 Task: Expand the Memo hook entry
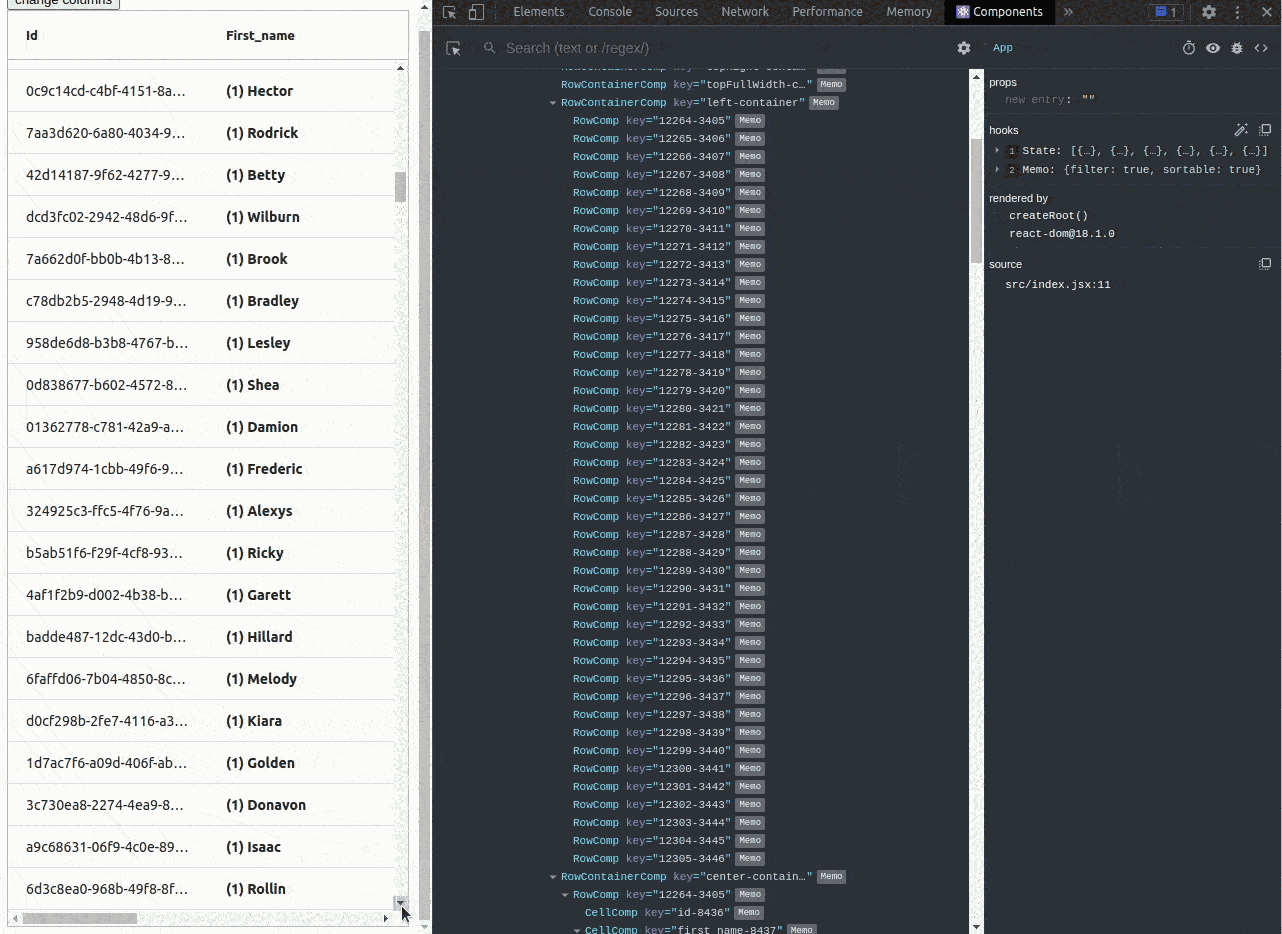pyautogui.click(x=997, y=170)
